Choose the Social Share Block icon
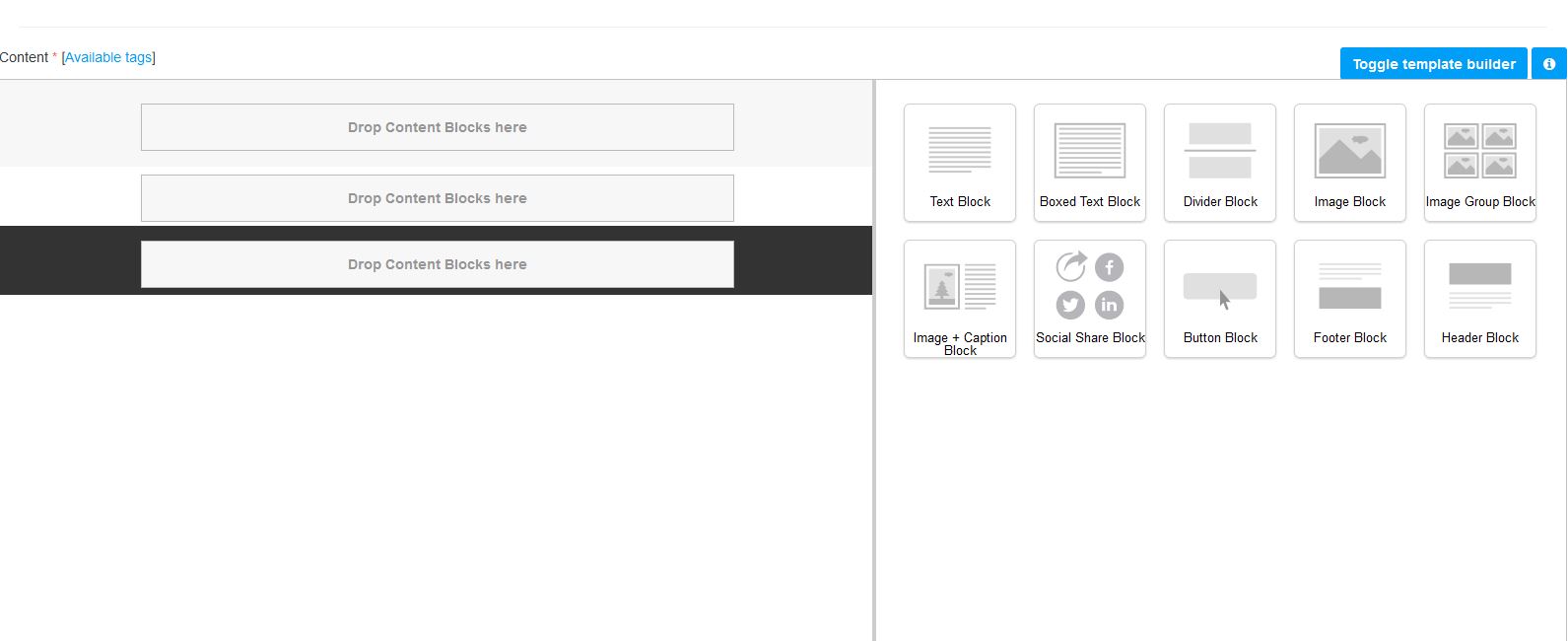Image resolution: width=1568 pixels, height=641 pixels. (x=1089, y=286)
